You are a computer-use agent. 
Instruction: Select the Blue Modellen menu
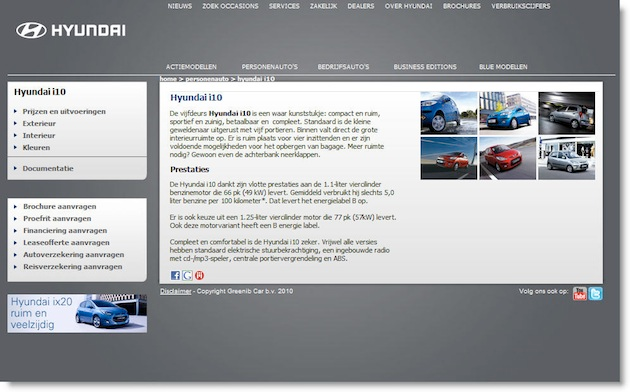coord(503,67)
